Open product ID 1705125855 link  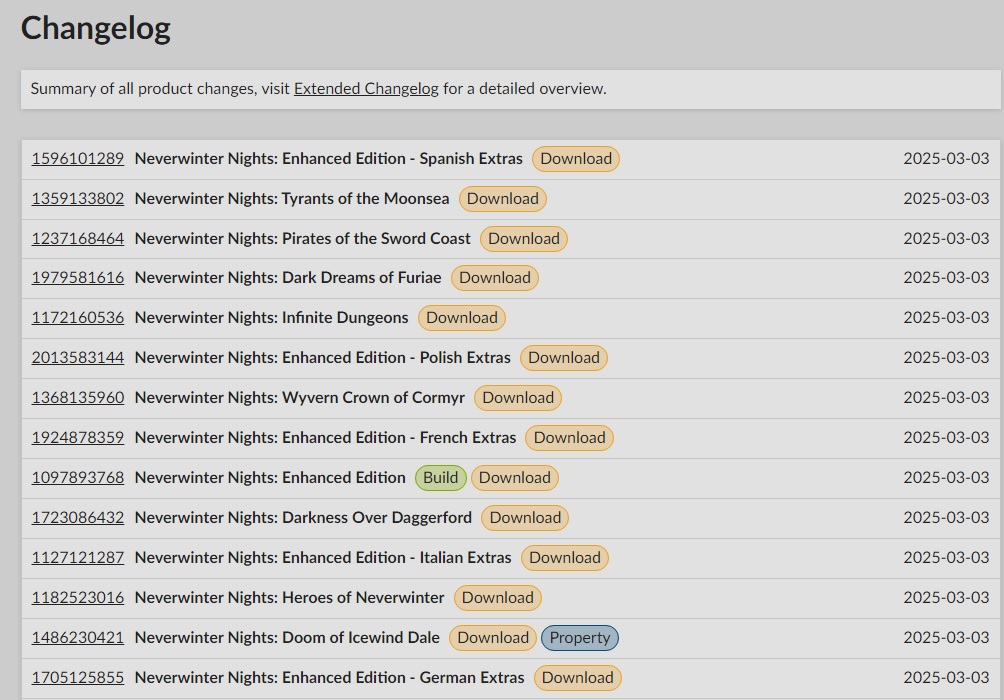(77, 678)
